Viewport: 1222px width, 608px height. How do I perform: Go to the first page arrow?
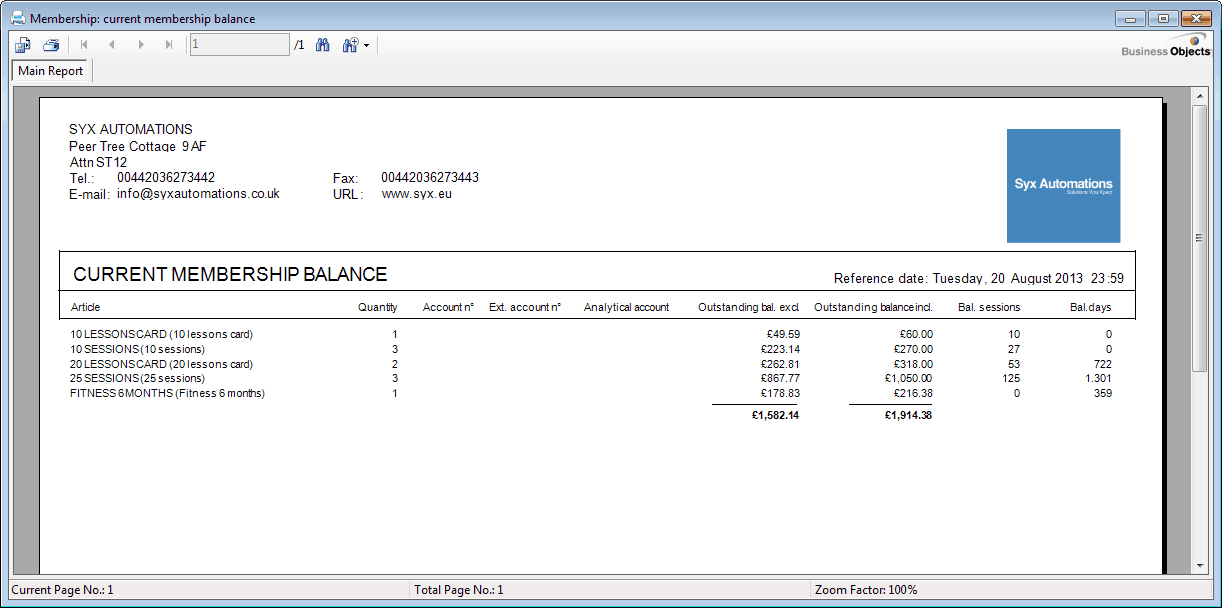pyautogui.click(x=84, y=45)
